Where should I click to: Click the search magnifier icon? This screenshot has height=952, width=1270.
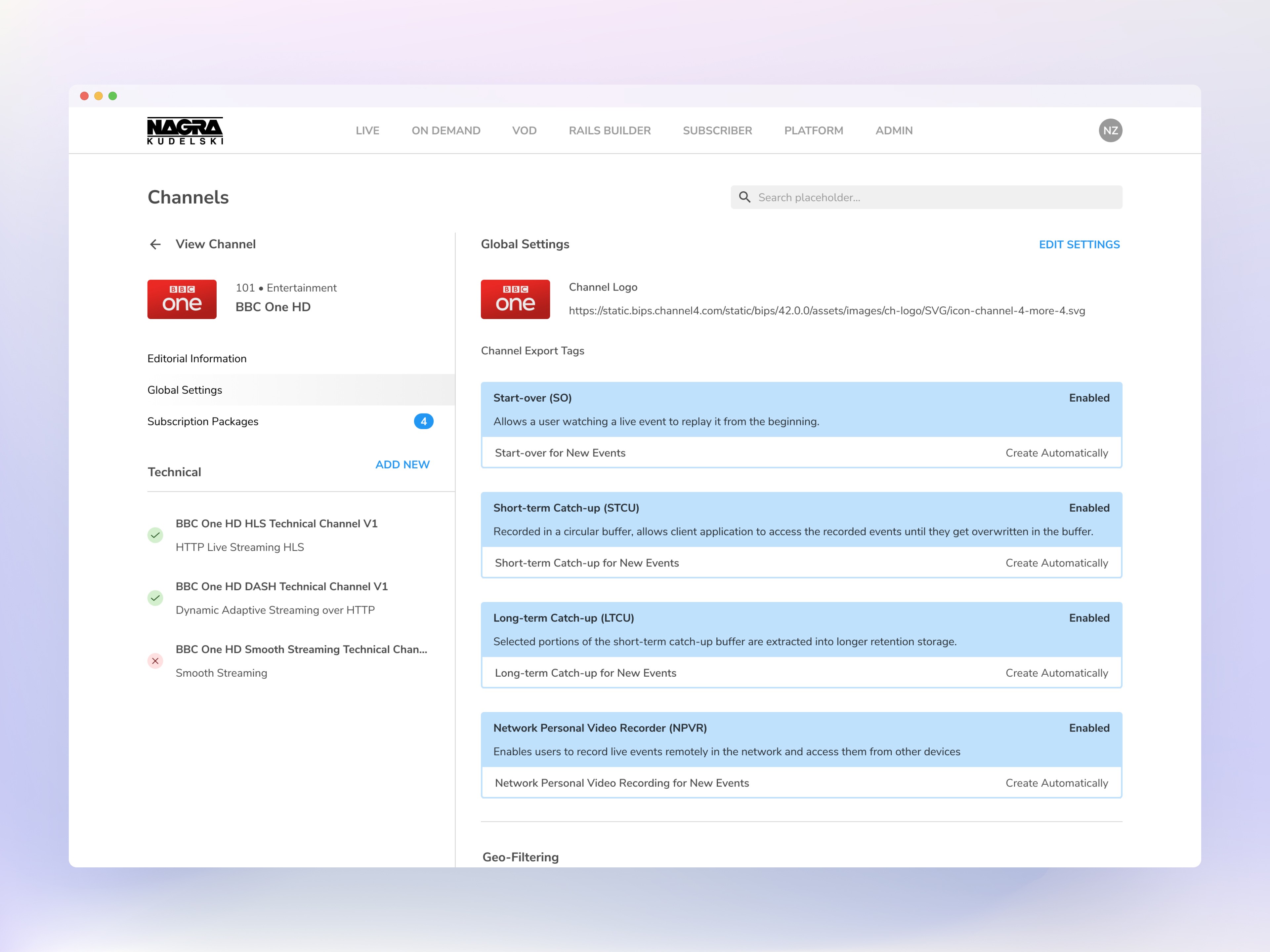[x=744, y=197]
